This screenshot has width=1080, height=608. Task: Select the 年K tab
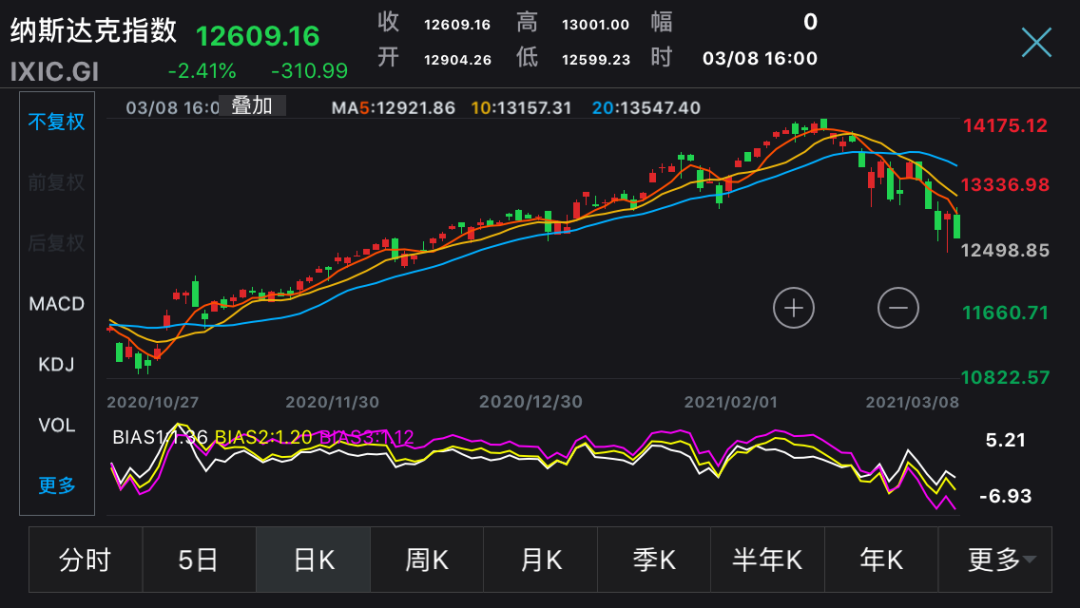[881, 560]
